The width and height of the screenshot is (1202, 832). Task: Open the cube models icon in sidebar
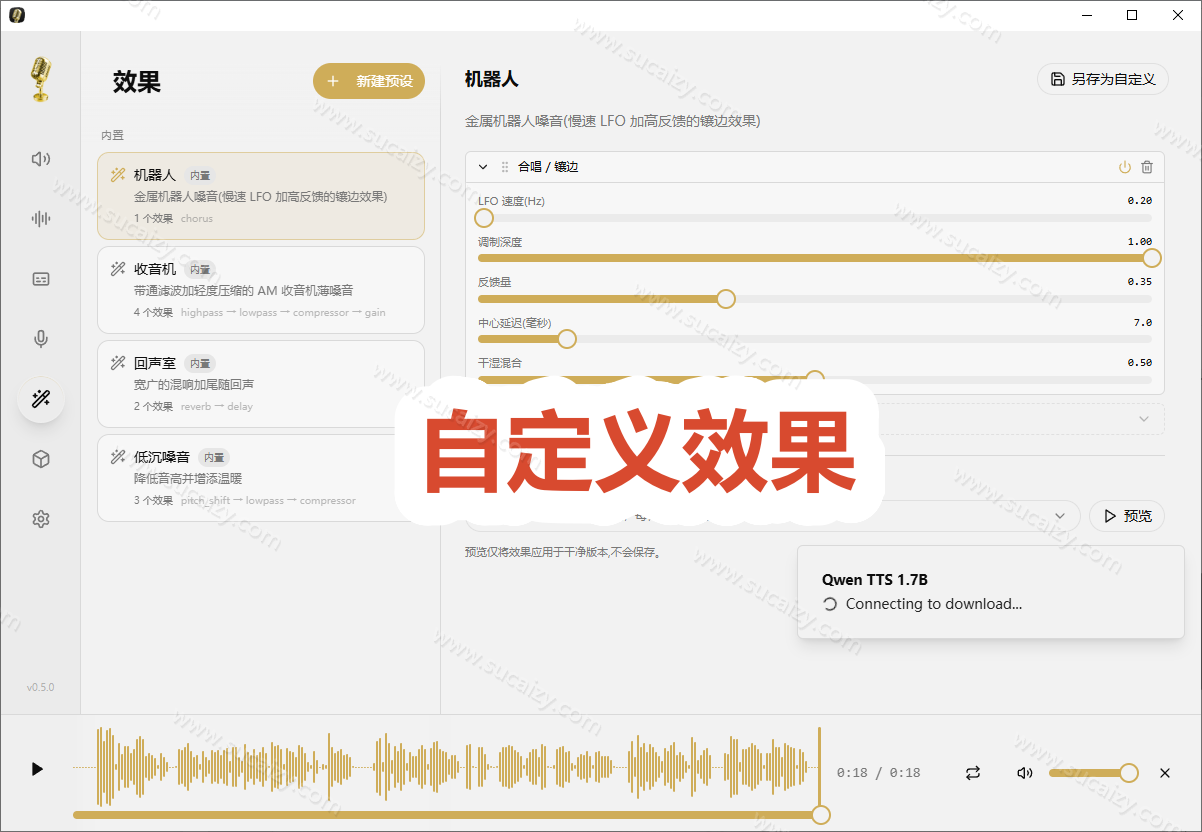(41, 459)
